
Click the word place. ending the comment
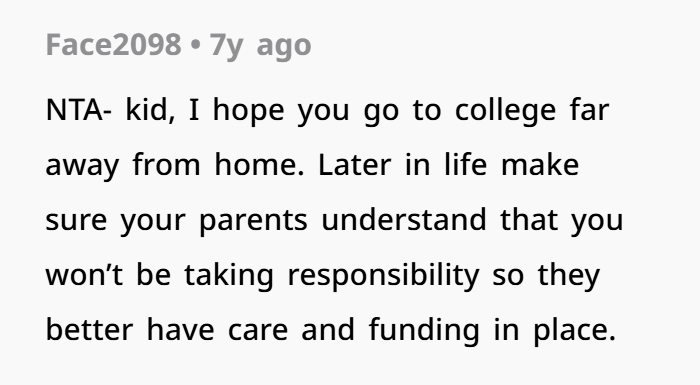coord(575,331)
